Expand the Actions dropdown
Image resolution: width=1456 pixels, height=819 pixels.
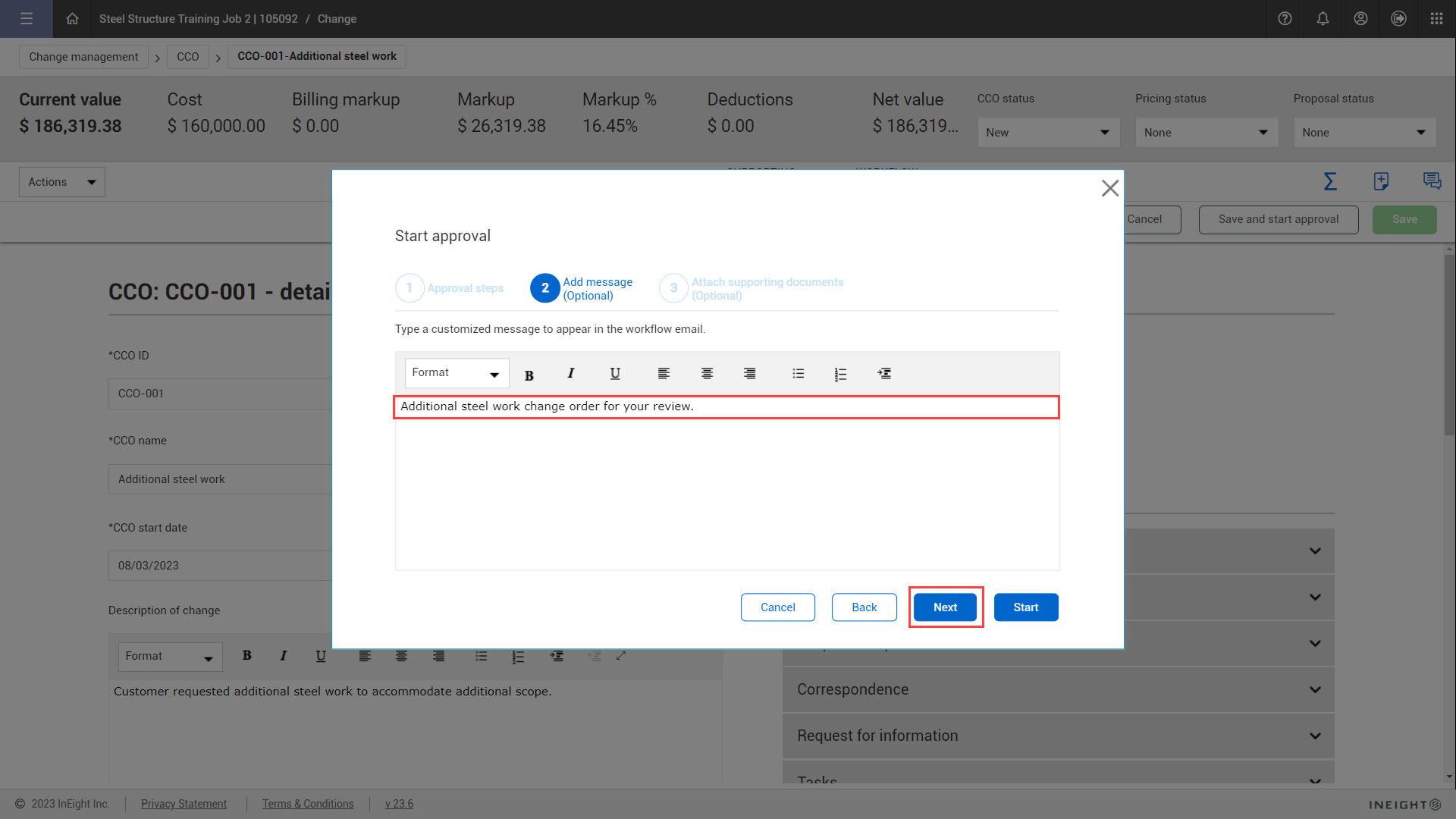pos(62,182)
